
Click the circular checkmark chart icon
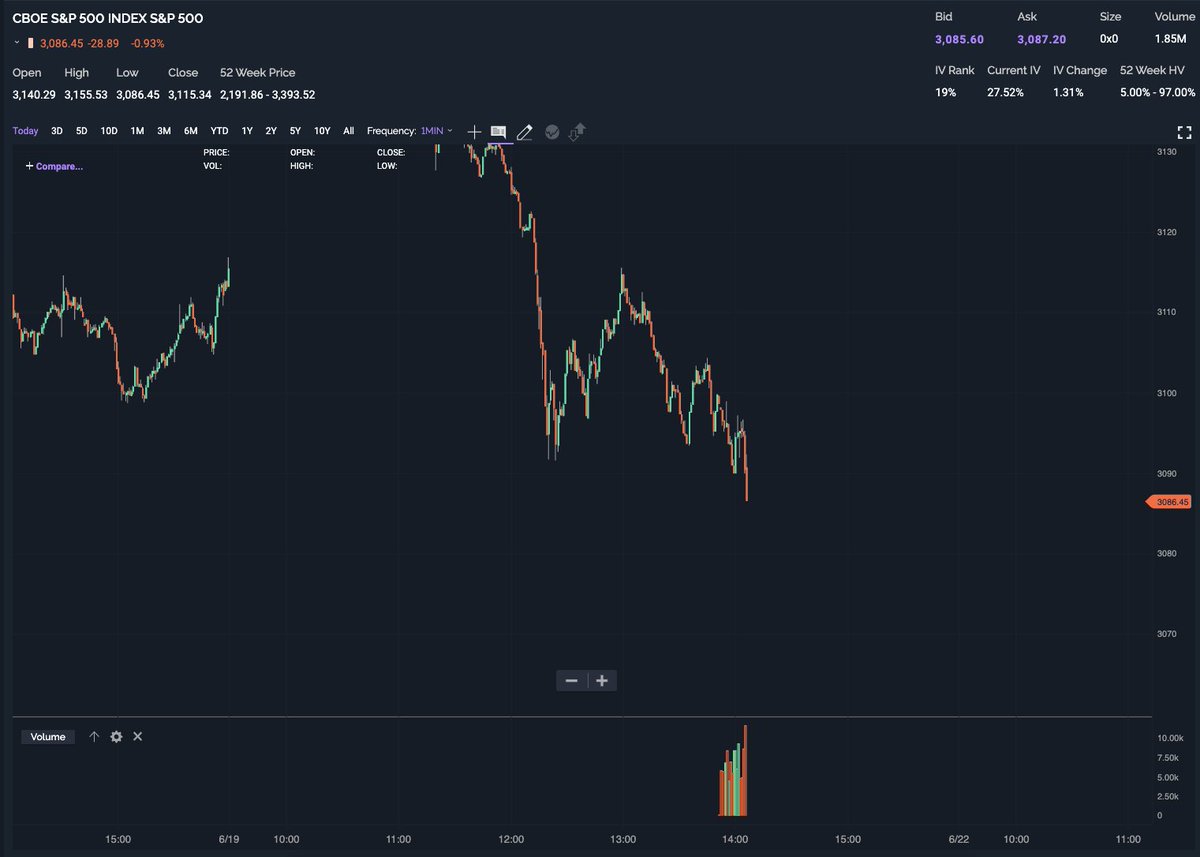tap(552, 131)
